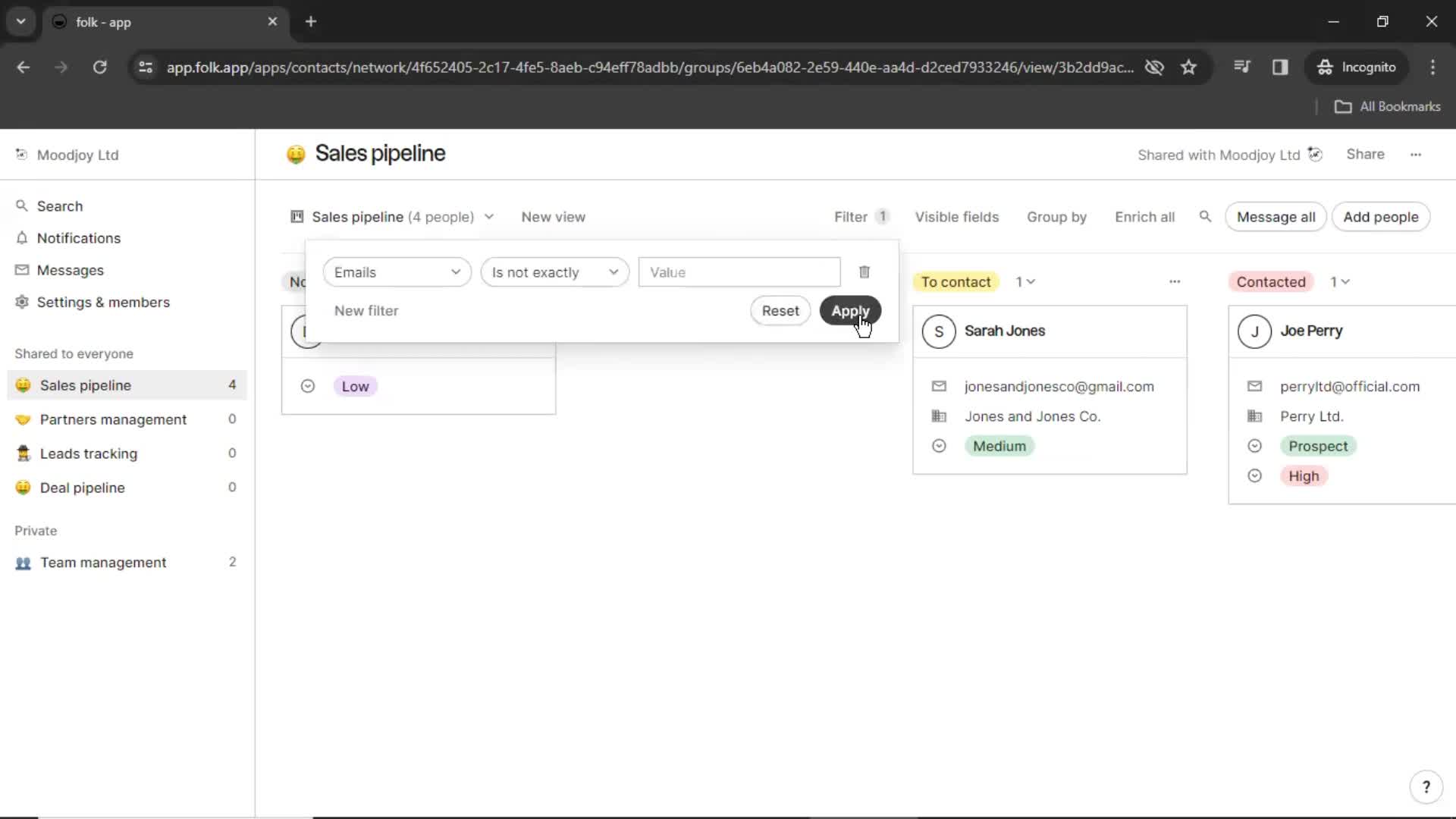The image size is (1456, 819).
Task: Click envelope icon next to jonesandjonesco@gmail.com
Action: tap(939, 387)
